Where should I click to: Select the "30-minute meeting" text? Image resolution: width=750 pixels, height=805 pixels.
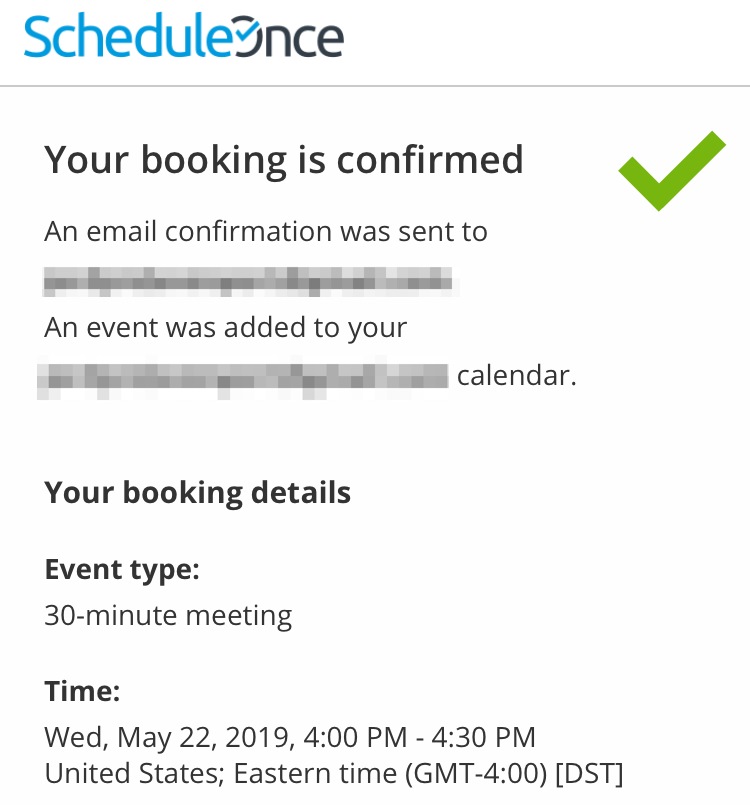168,615
